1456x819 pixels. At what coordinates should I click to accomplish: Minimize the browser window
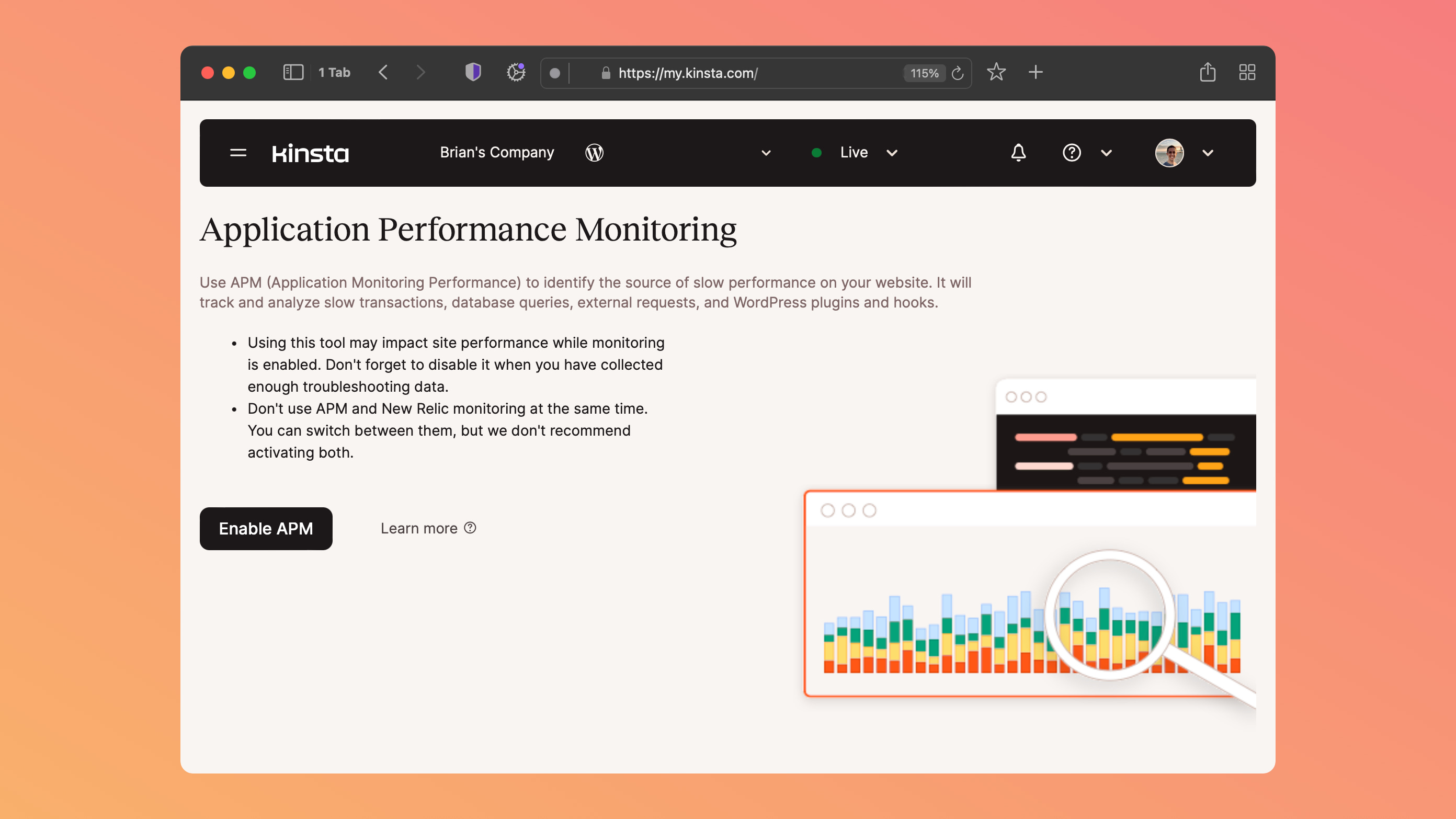point(229,72)
